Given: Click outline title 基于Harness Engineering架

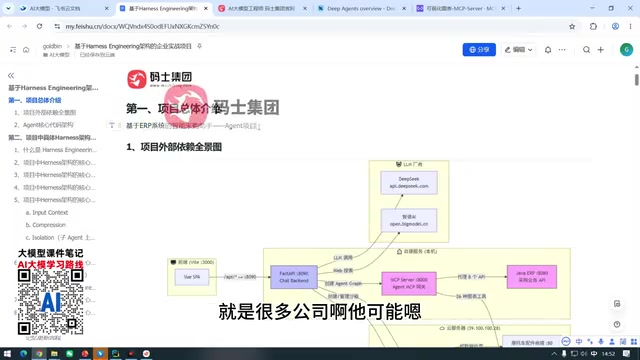Looking at the screenshot, I should (x=53, y=88).
